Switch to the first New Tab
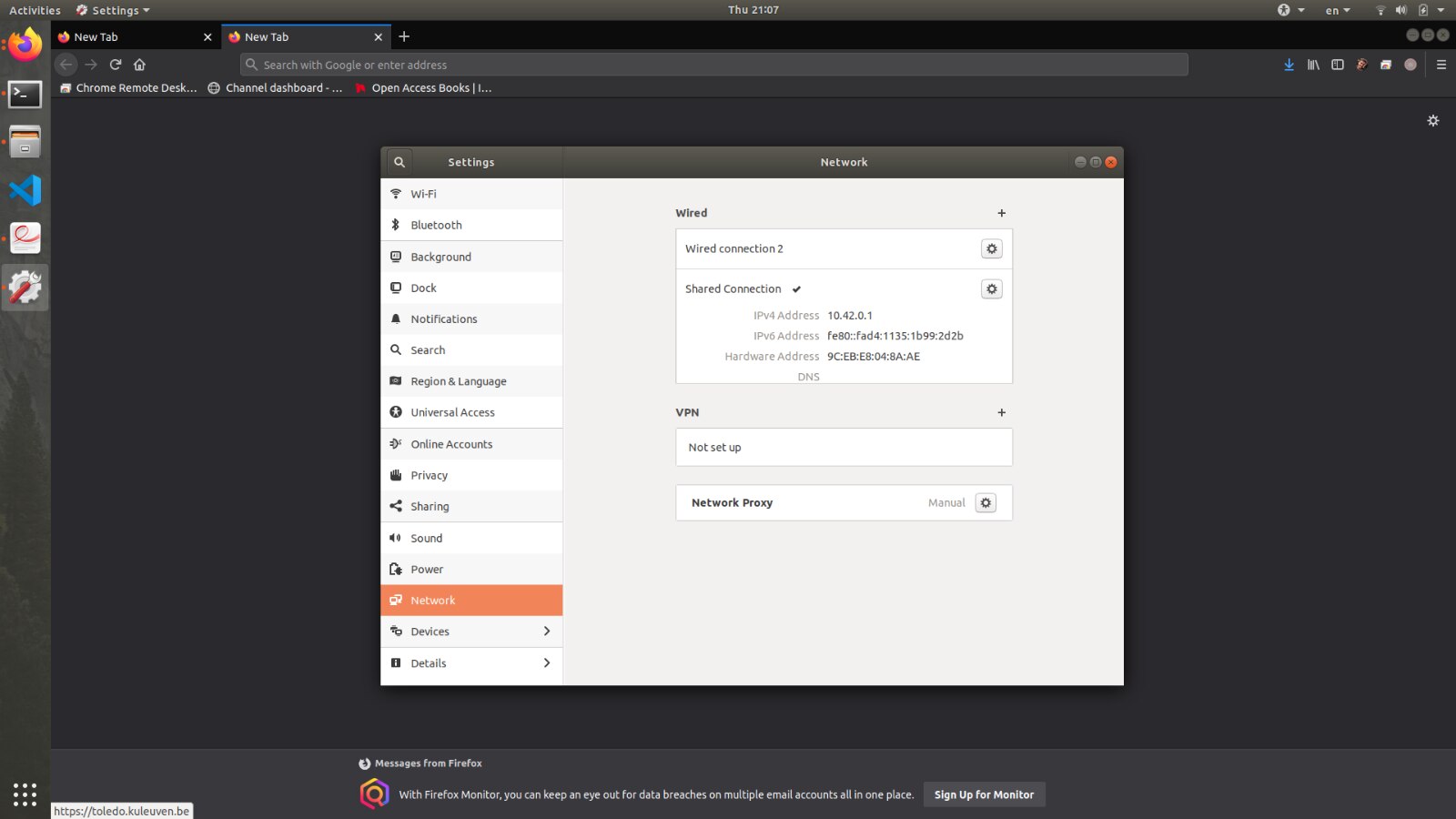 [x=135, y=37]
